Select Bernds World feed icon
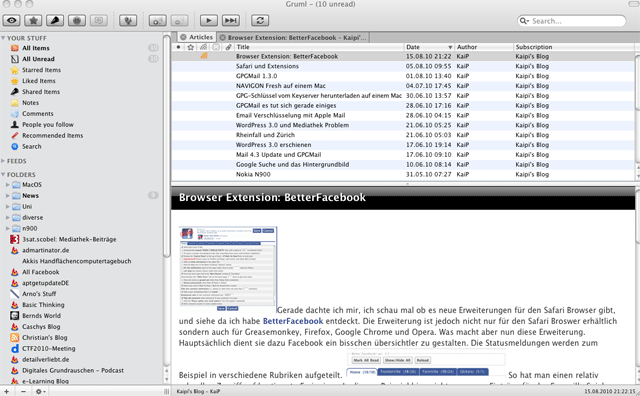640x396 pixels. coord(15,316)
